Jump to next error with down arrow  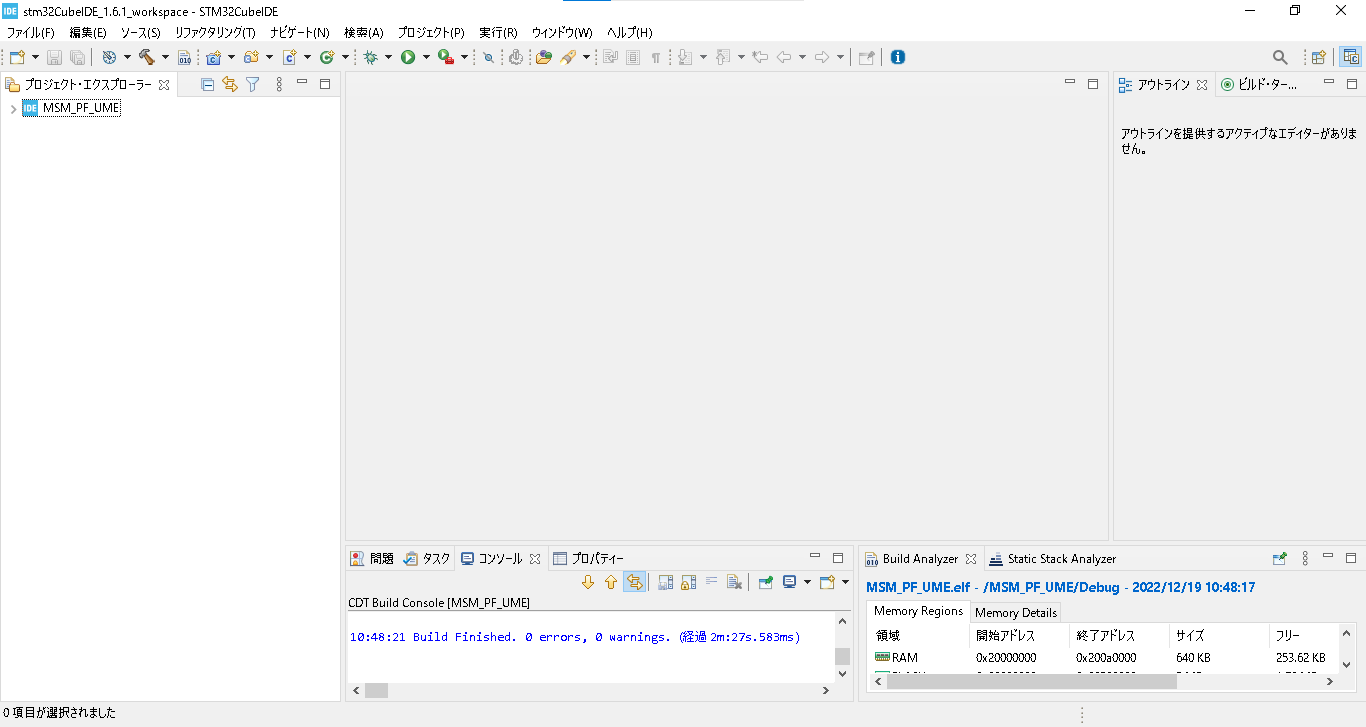point(588,582)
